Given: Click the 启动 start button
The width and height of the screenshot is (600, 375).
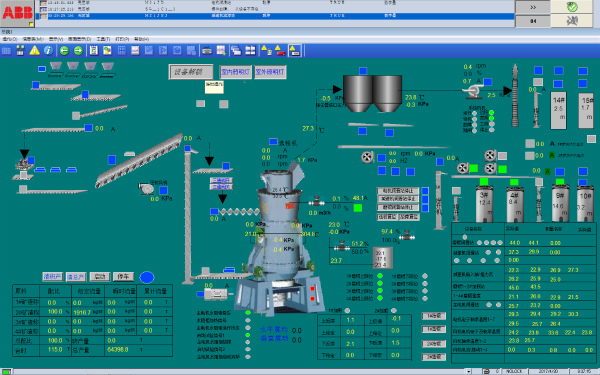Looking at the screenshot, I should [100, 276].
